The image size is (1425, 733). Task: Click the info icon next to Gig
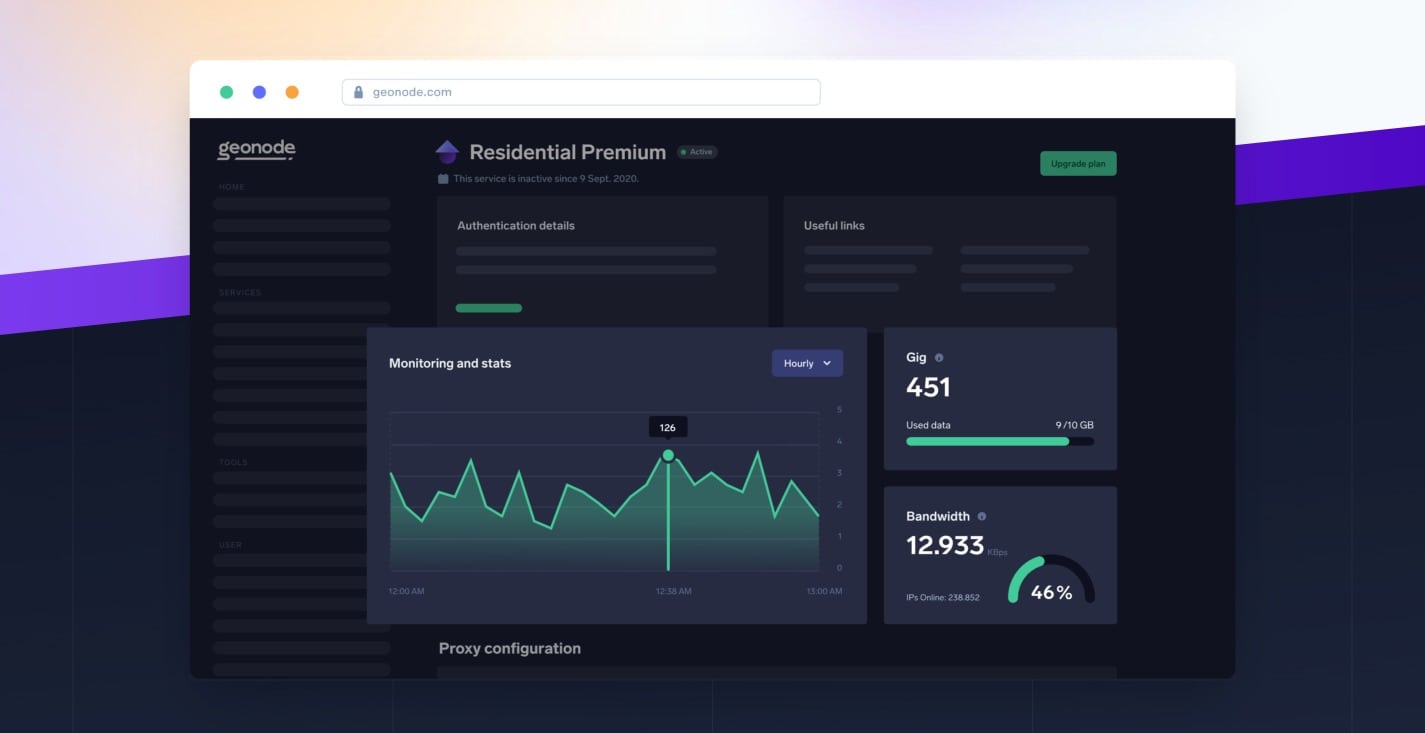pyautogui.click(x=938, y=358)
